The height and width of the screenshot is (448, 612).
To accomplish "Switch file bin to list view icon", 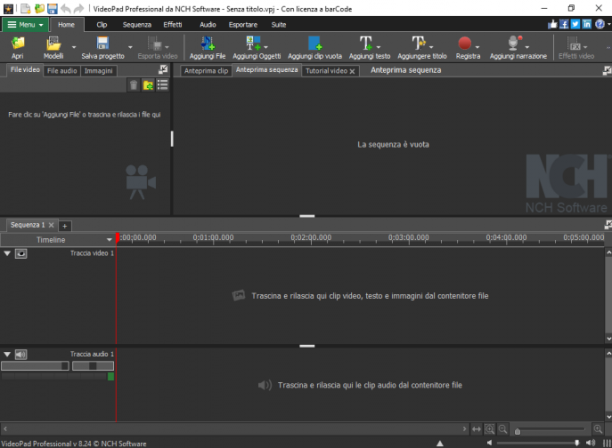I will pyautogui.click(x=162, y=85).
